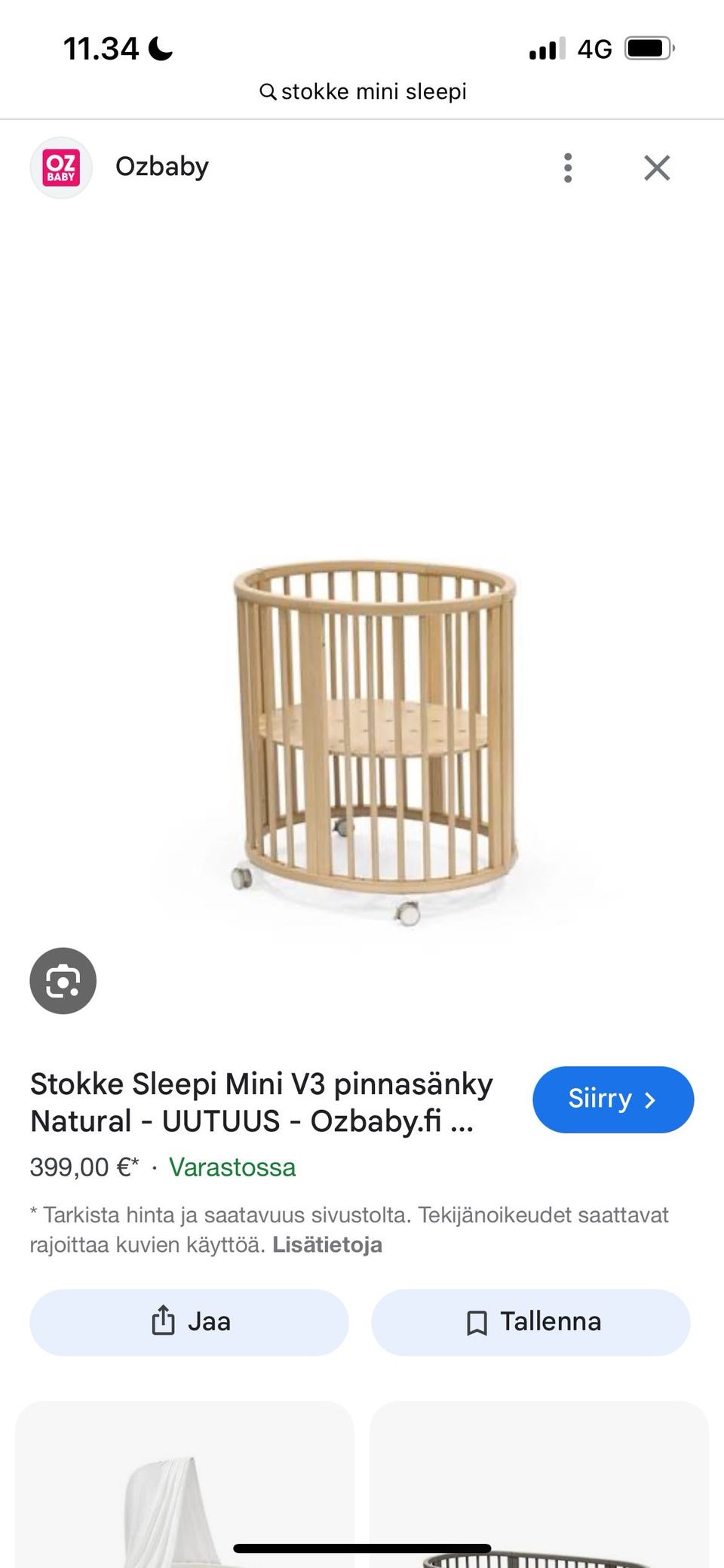The image size is (724, 1568).
Task: Open the three-dot more options menu
Action: click(x=568, y=168)
